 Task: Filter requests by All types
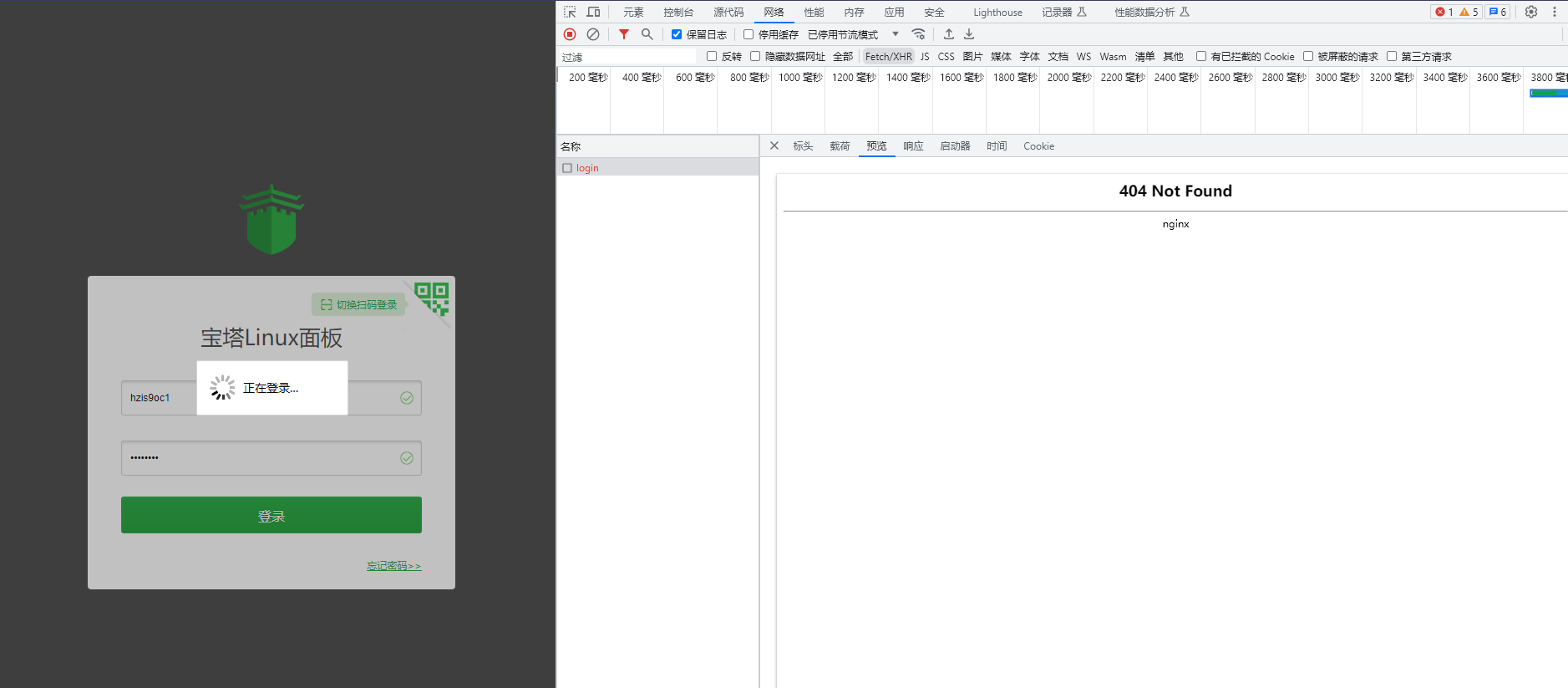pos(843,56)
